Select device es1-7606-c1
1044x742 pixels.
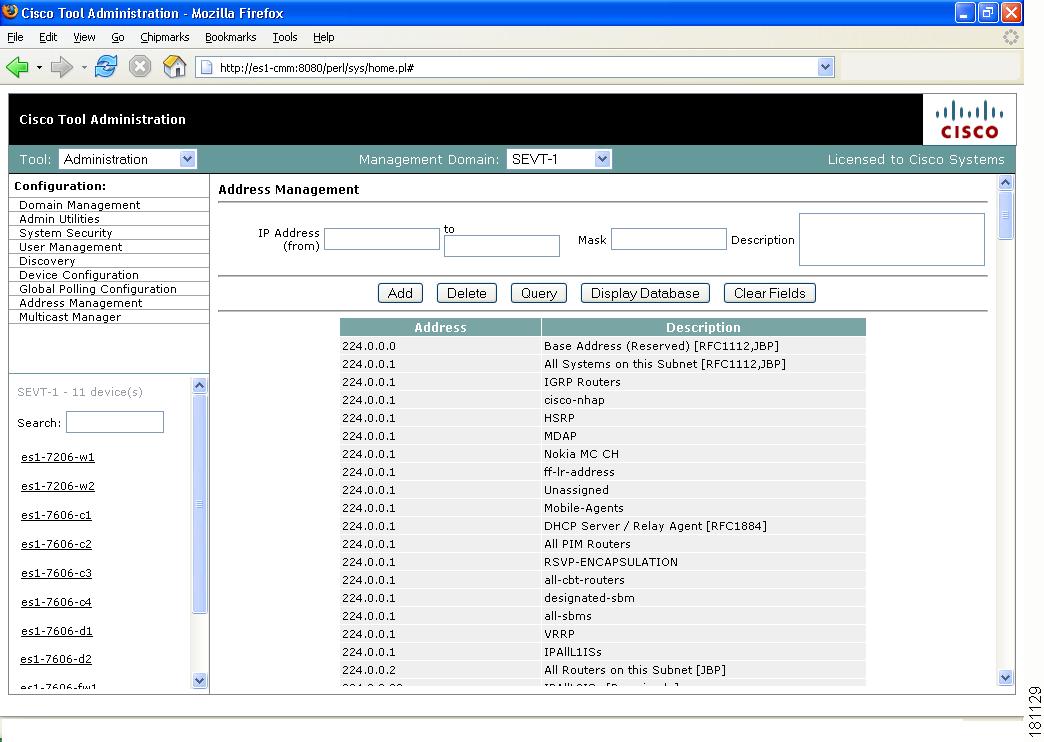point(56,515)
